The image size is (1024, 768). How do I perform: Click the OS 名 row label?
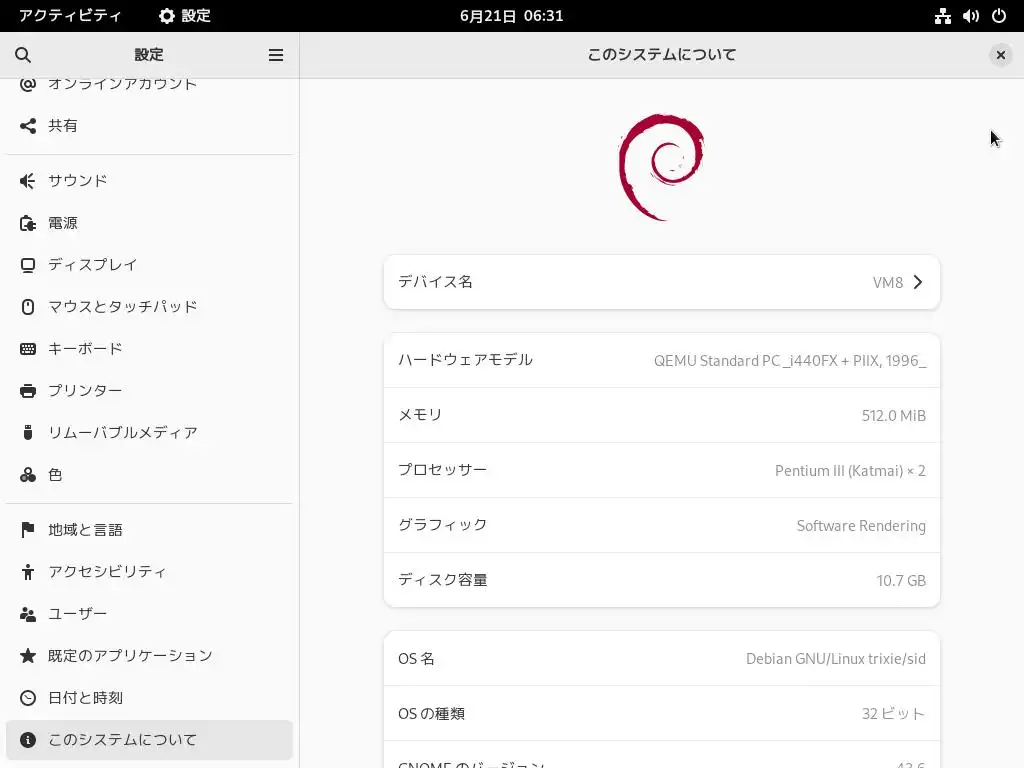click(x=416, y=658)
